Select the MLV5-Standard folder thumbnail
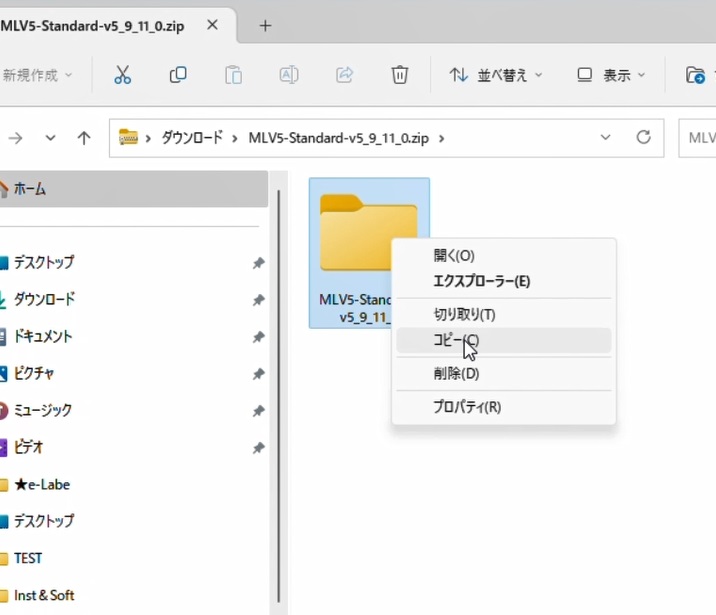The height and width of the screenshot is (615, 716). tap(369, 253)
